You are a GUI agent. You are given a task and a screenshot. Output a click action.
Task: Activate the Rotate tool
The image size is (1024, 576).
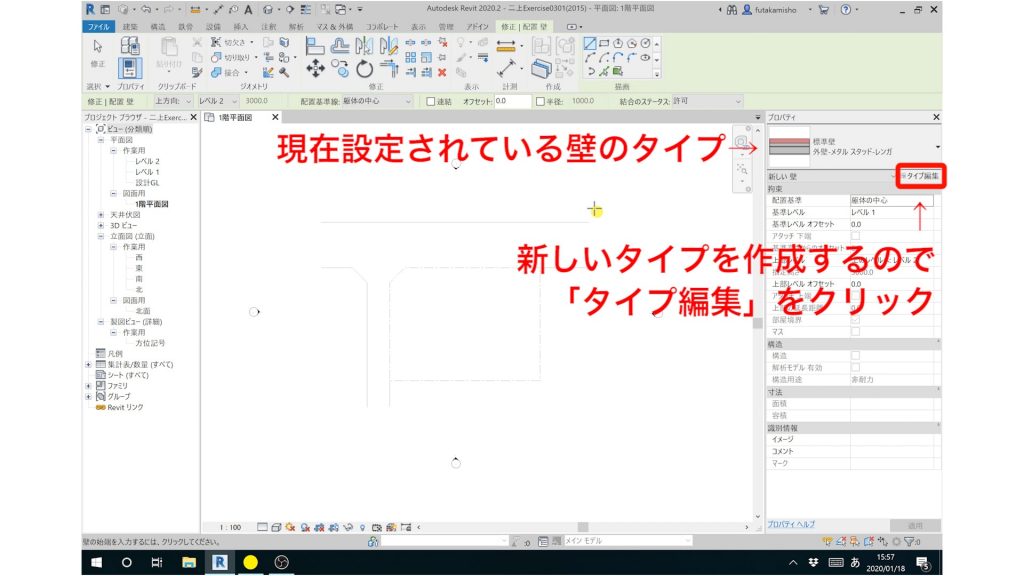tap(364, 67)
